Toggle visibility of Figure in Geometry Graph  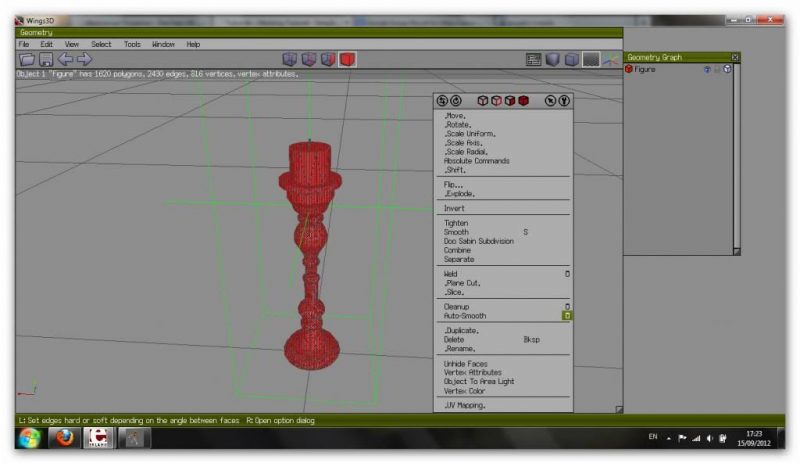pyautogui.click(x=706, y=69)
